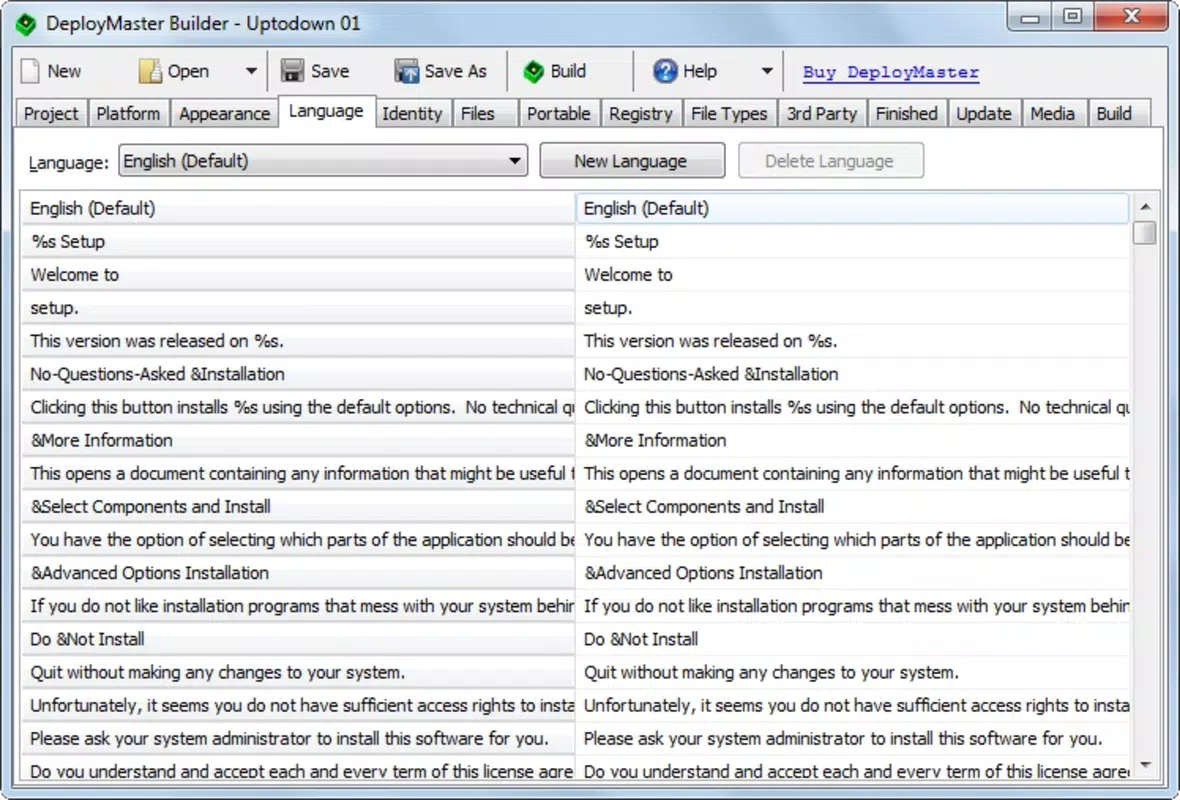Select the Language tab
The height and width of the screenshot is (800, 1180).
(326, 111)
